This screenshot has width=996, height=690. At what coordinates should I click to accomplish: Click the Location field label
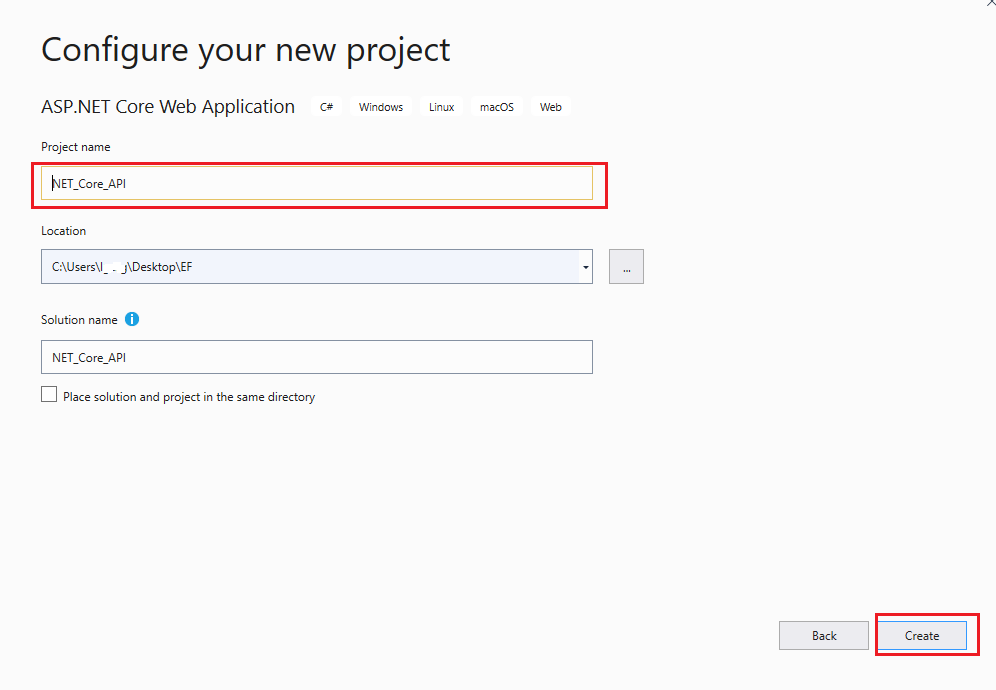pos(64,231)
